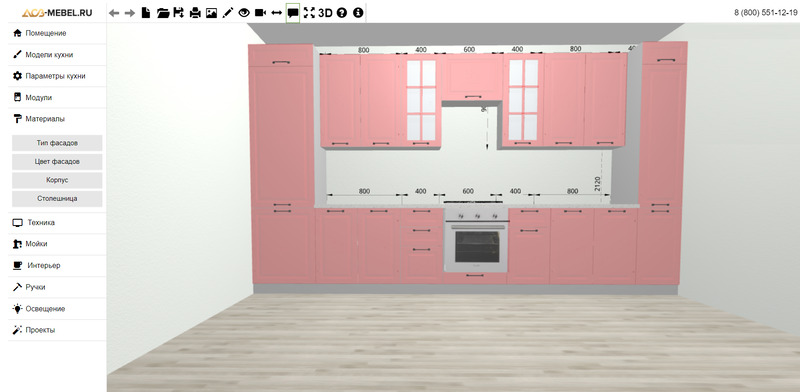
Task: Print the kitchen design
Action: pos(195,13)
